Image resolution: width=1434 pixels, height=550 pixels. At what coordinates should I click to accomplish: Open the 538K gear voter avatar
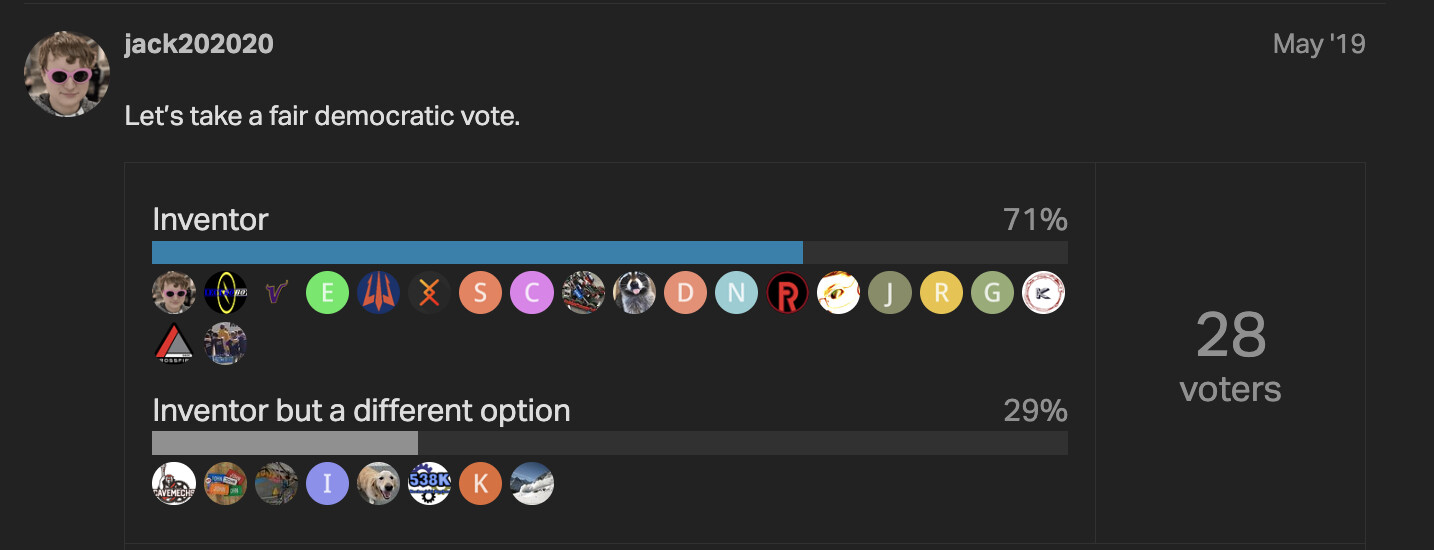coord(430,483)
